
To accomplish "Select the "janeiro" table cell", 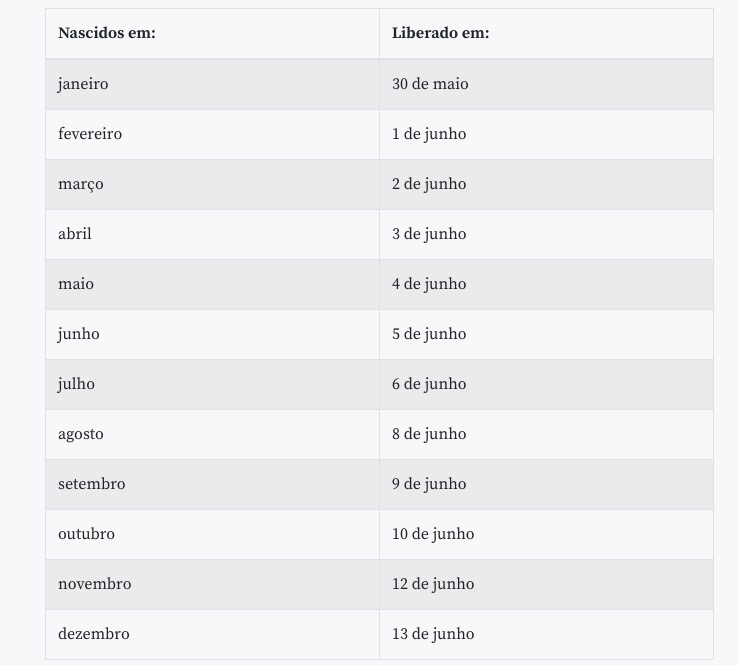I will point(83,84).
